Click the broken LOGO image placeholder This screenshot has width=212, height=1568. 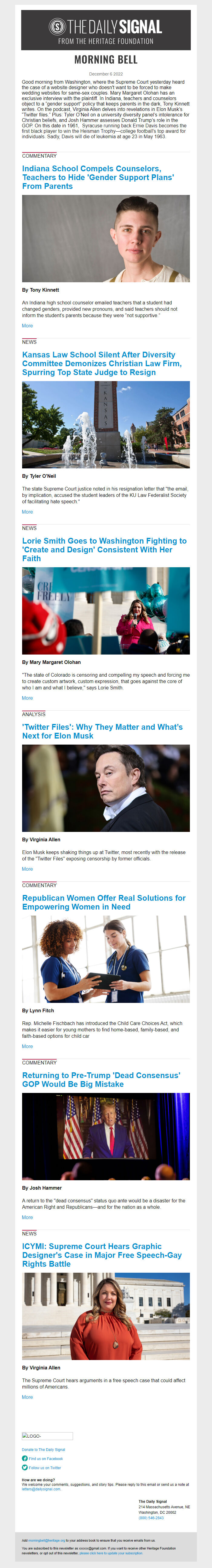(47, 1436)
